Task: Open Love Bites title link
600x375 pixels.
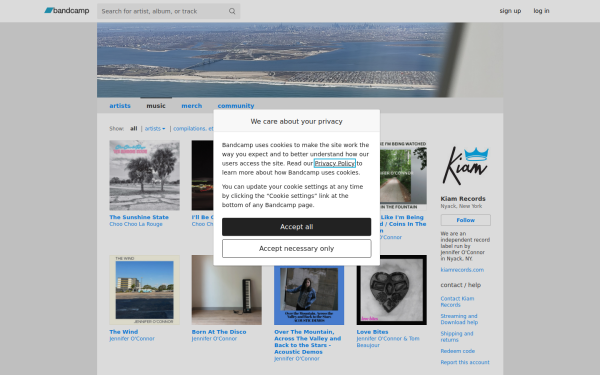Action: click(372, 332)
